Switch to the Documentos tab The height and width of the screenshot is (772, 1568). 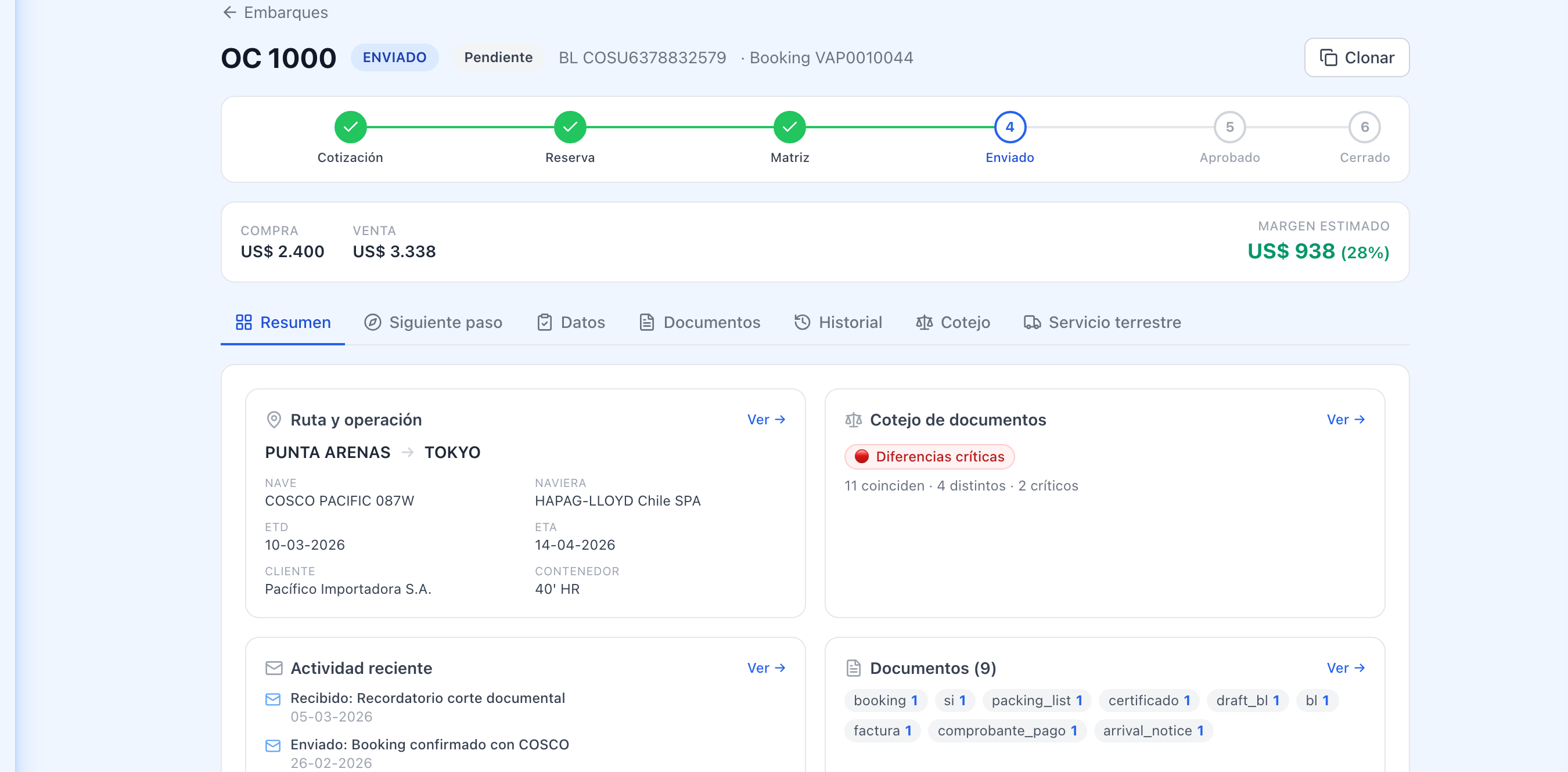point(700,322)
